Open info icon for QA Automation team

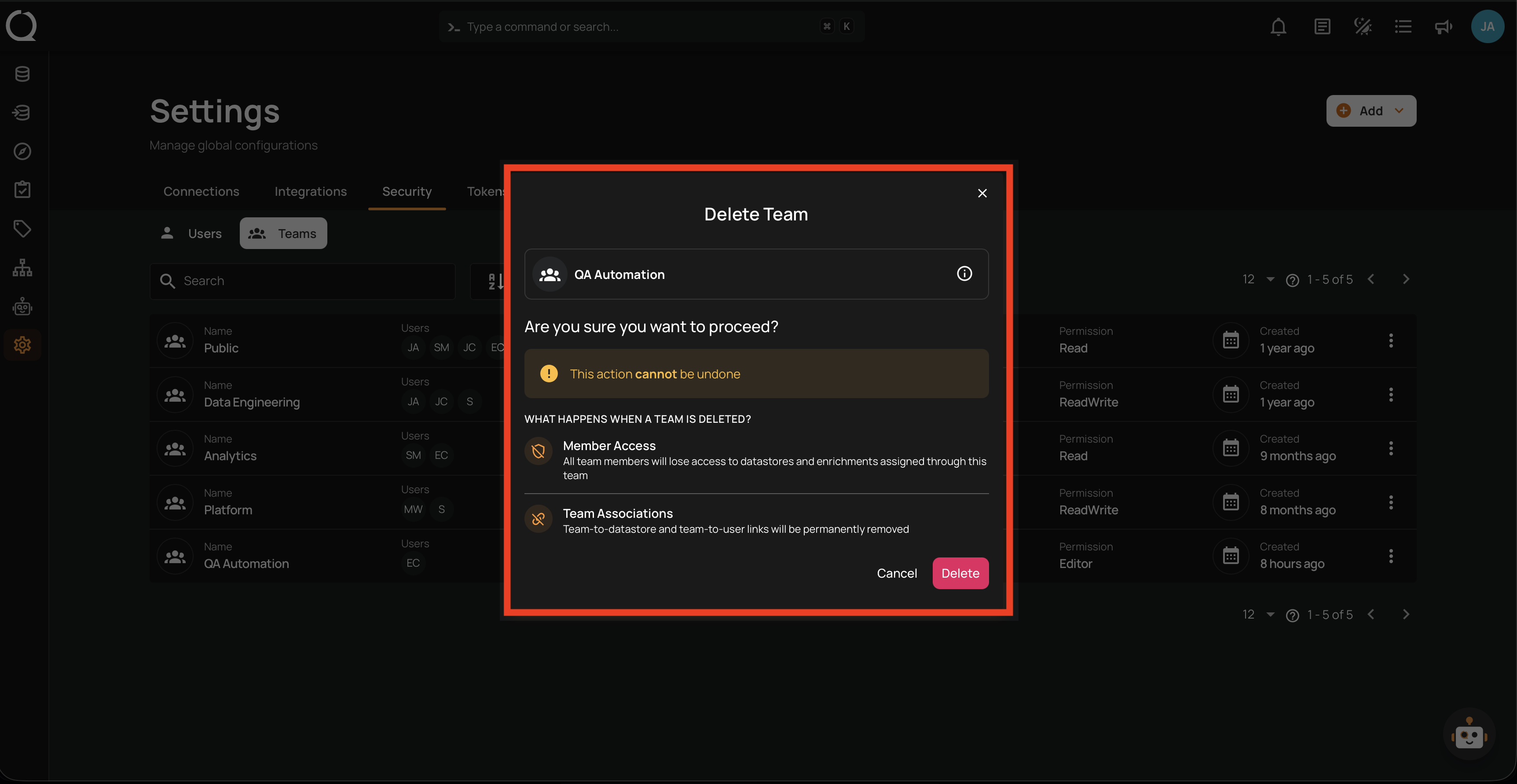pyautogui.click(x=964, y=274)
